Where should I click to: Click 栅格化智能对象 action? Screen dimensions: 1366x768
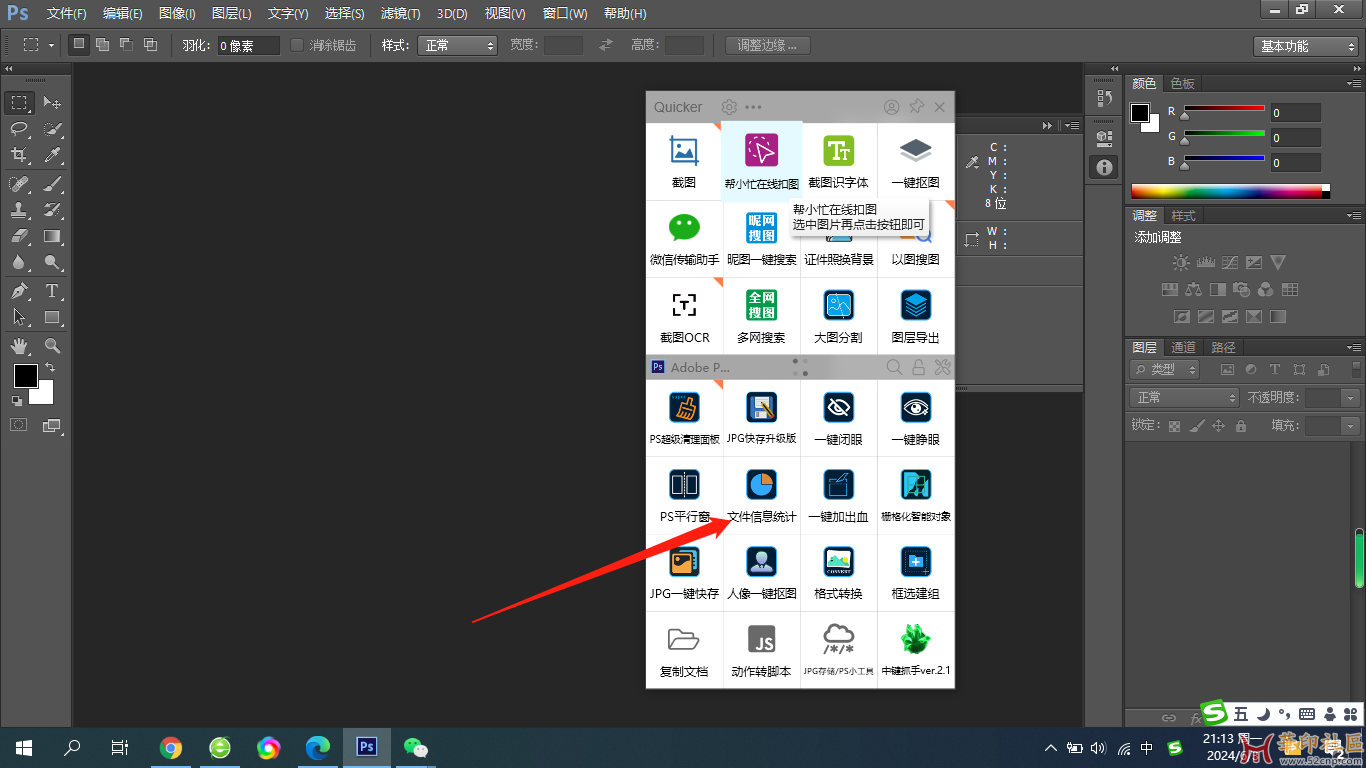click(916, 496)
